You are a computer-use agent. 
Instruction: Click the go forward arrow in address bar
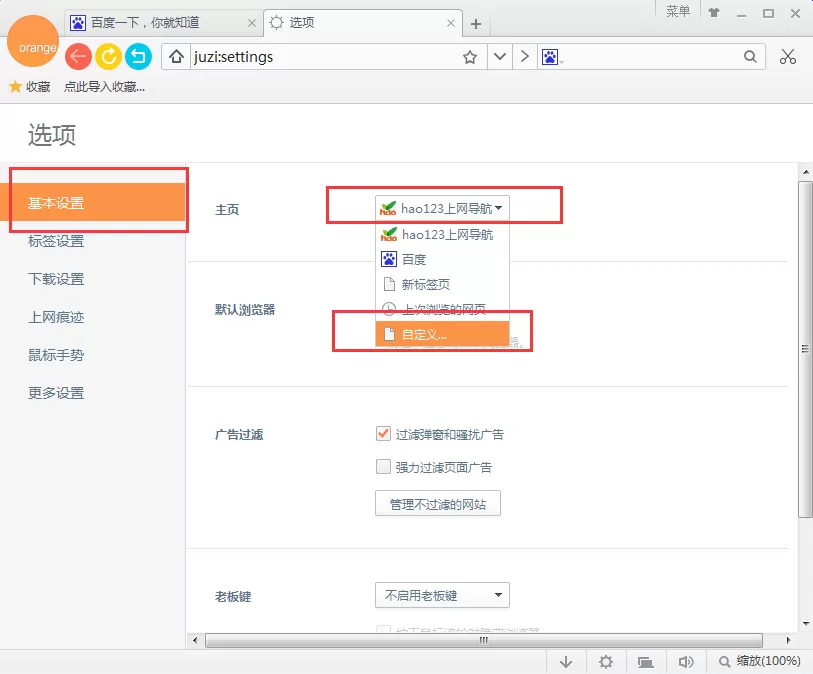coord(525,57)
